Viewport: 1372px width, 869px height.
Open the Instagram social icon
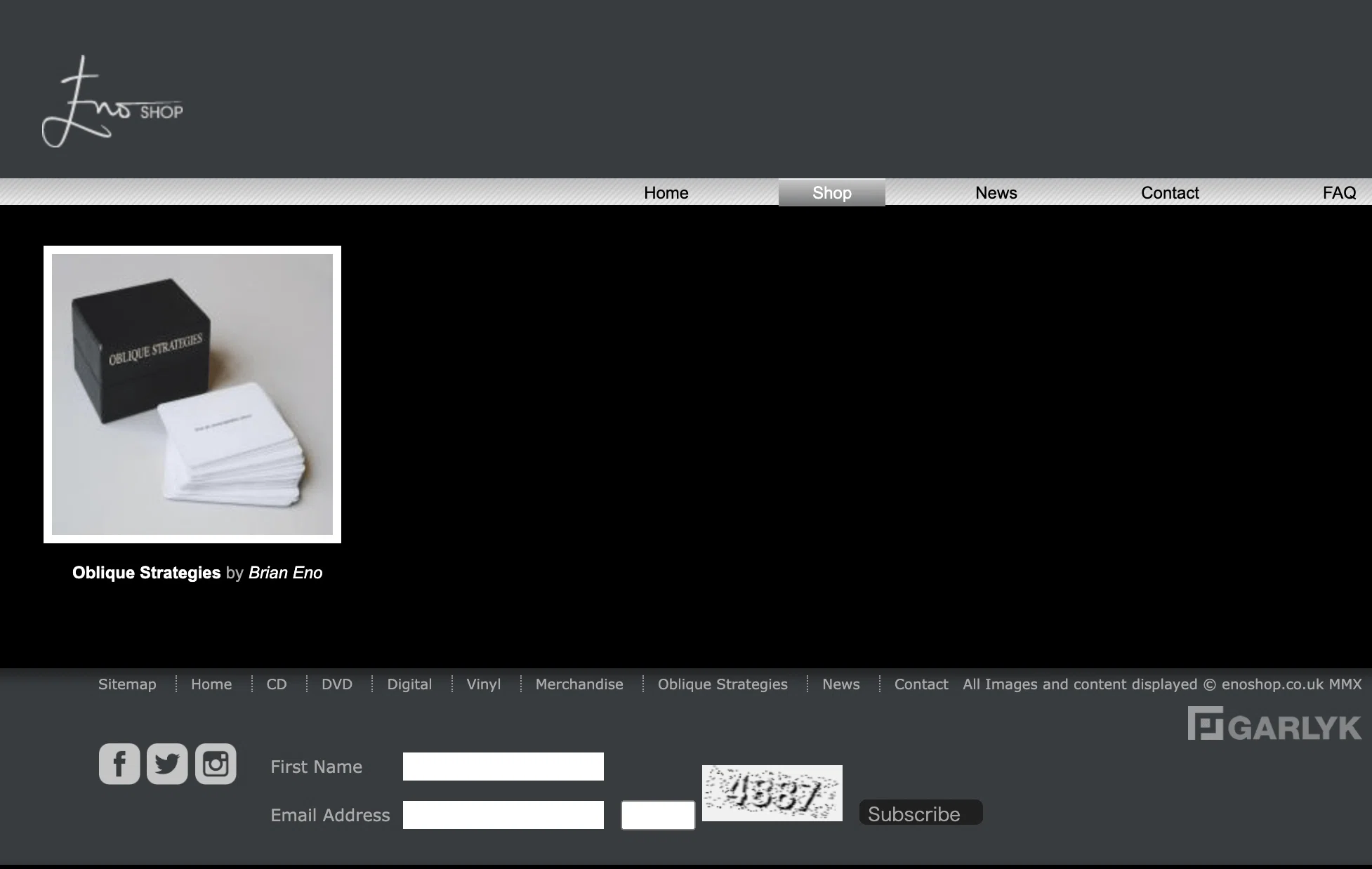[x=216, y=764]
